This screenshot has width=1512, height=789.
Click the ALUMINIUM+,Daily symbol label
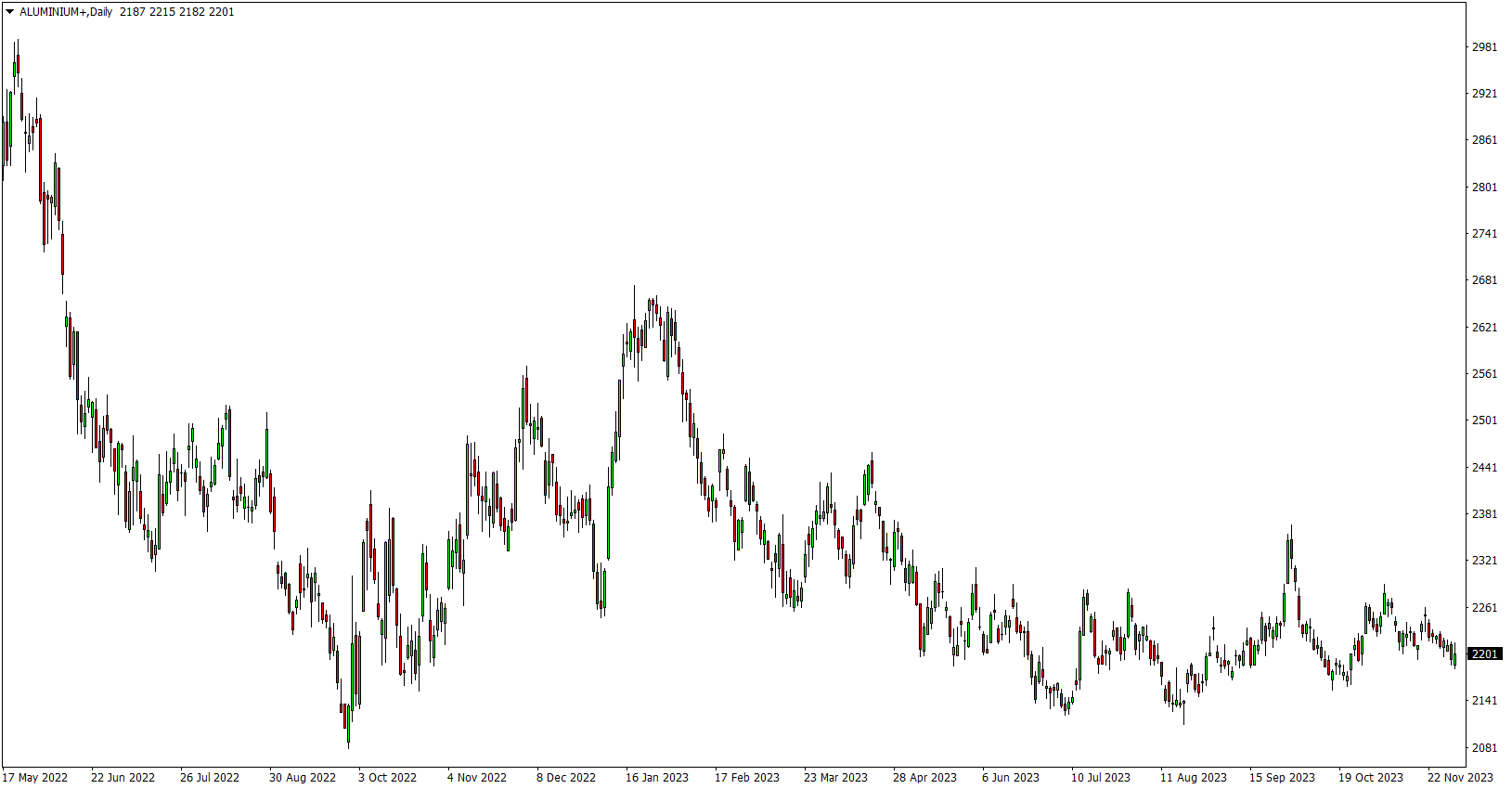coord(66,12)
